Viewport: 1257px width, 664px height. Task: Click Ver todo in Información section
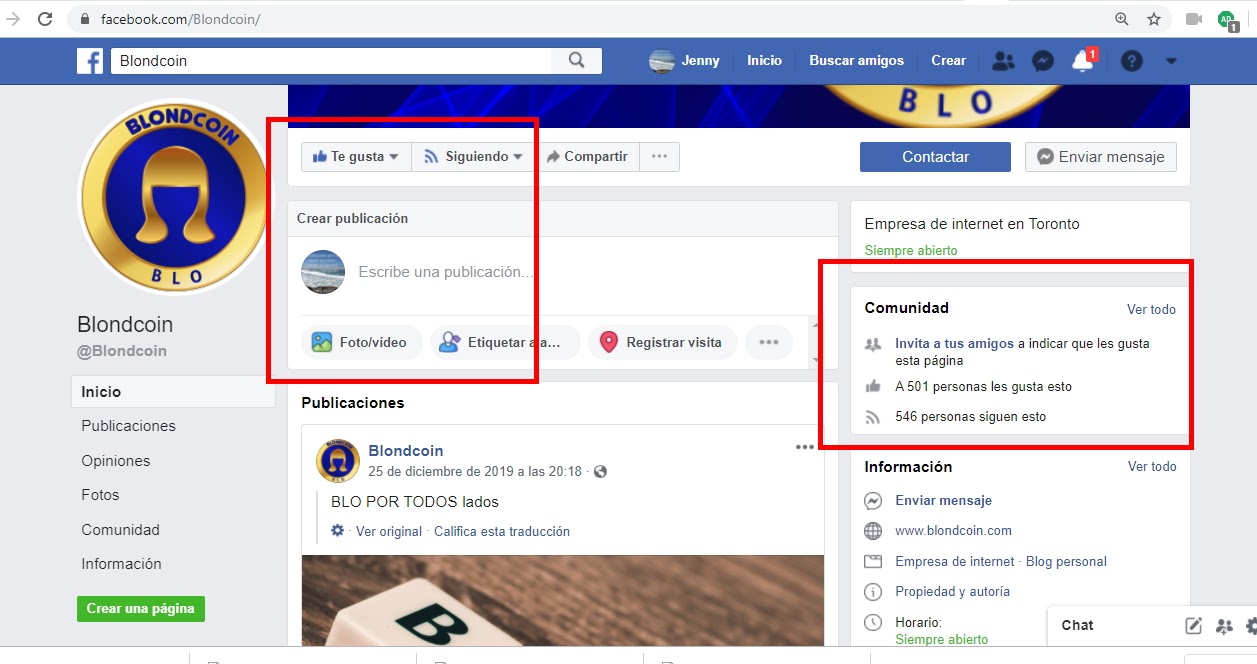pyautogui.click(x=1152, y=467)
